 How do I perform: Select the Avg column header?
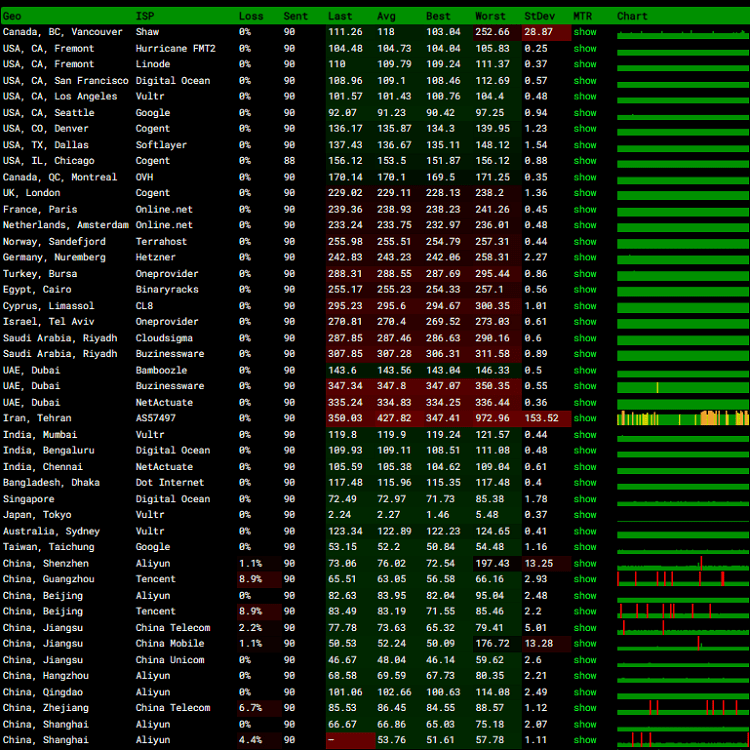pyautogui.click(x=386, y=16)
